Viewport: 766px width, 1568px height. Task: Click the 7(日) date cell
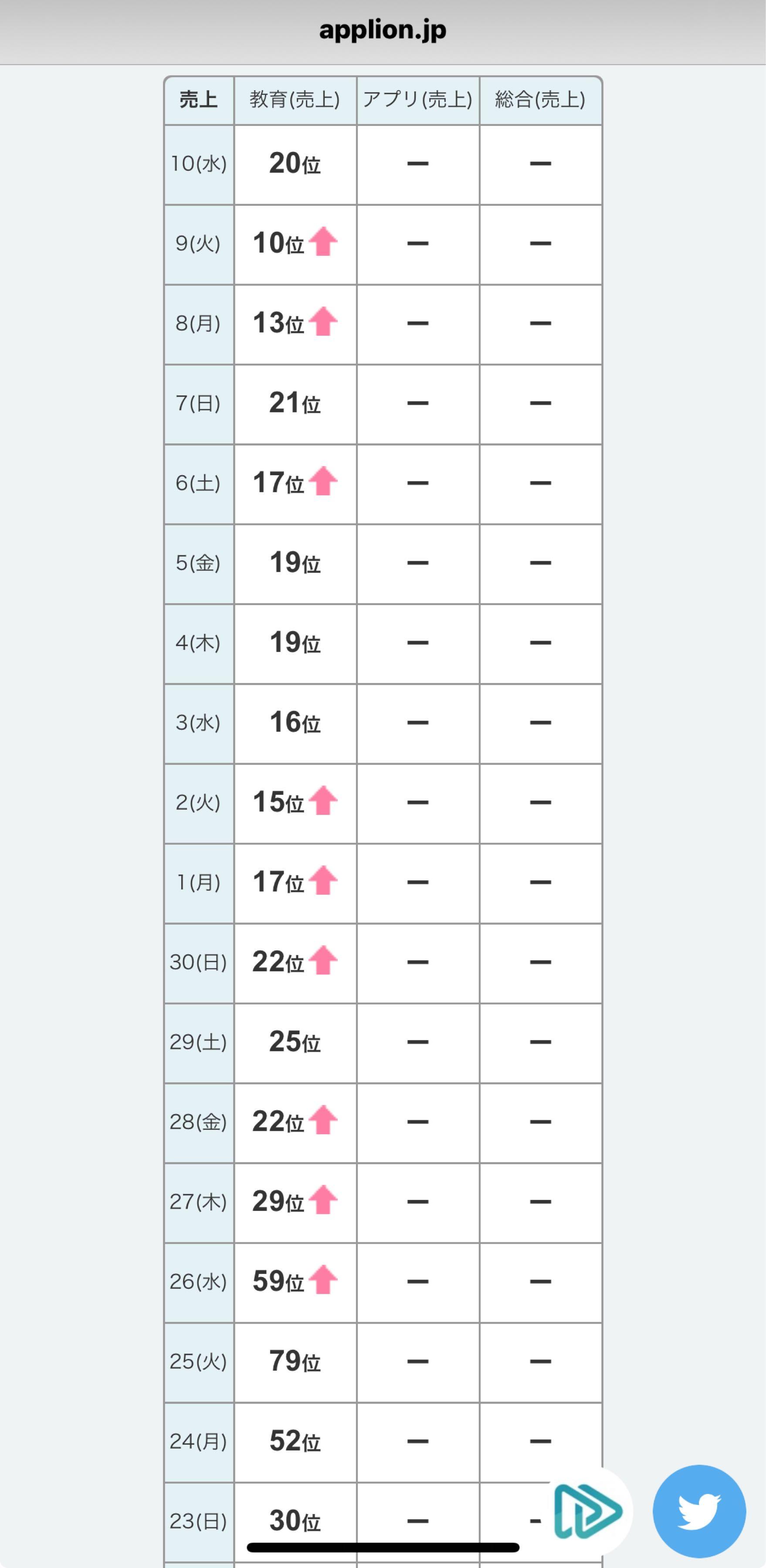pos(199,403)
